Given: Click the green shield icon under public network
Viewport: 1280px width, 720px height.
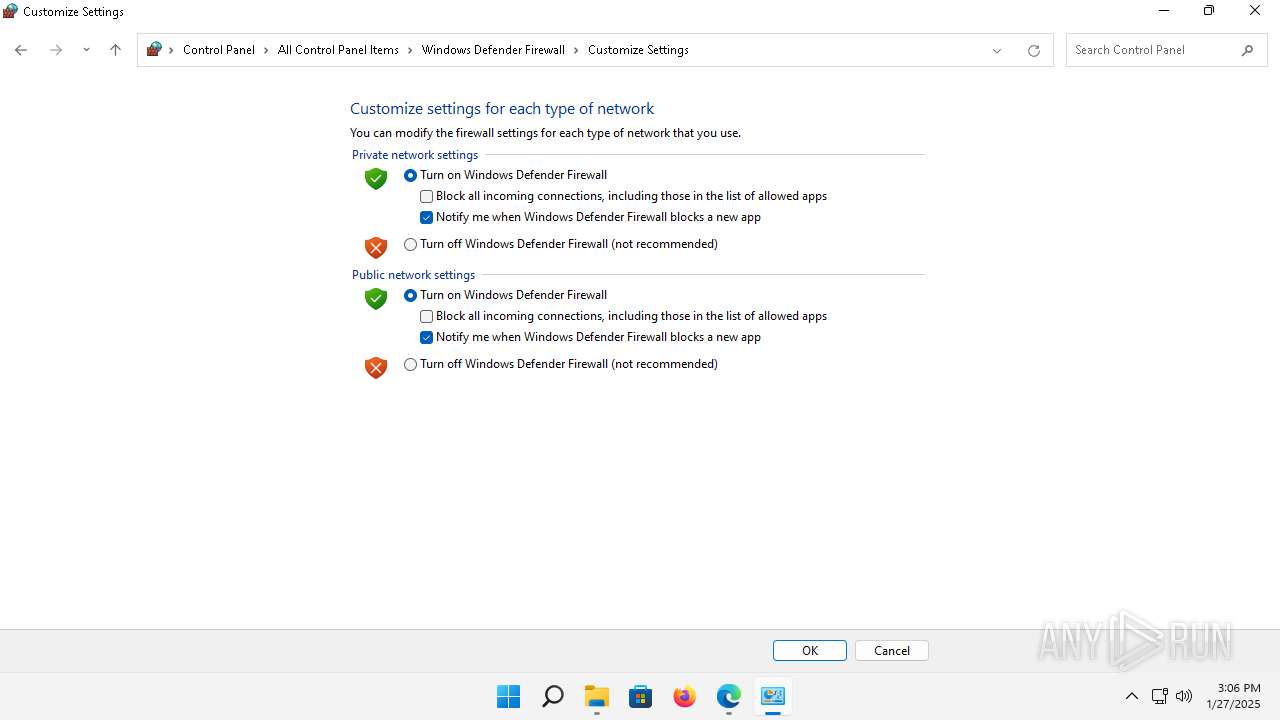Looking at the screenshot, I should 376,298.
